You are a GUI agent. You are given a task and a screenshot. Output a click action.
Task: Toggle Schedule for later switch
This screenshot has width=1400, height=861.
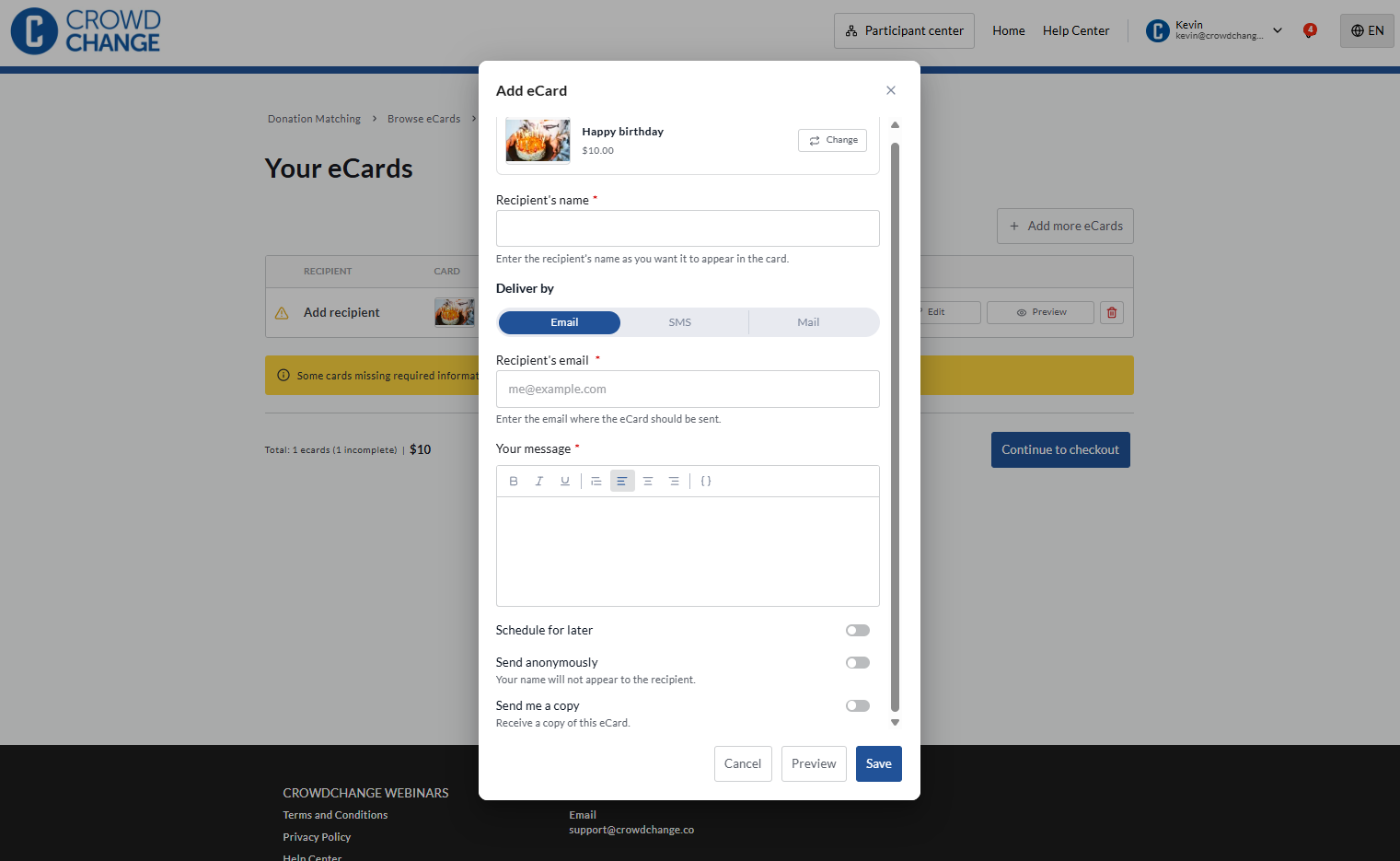click(x=858, y=631)
